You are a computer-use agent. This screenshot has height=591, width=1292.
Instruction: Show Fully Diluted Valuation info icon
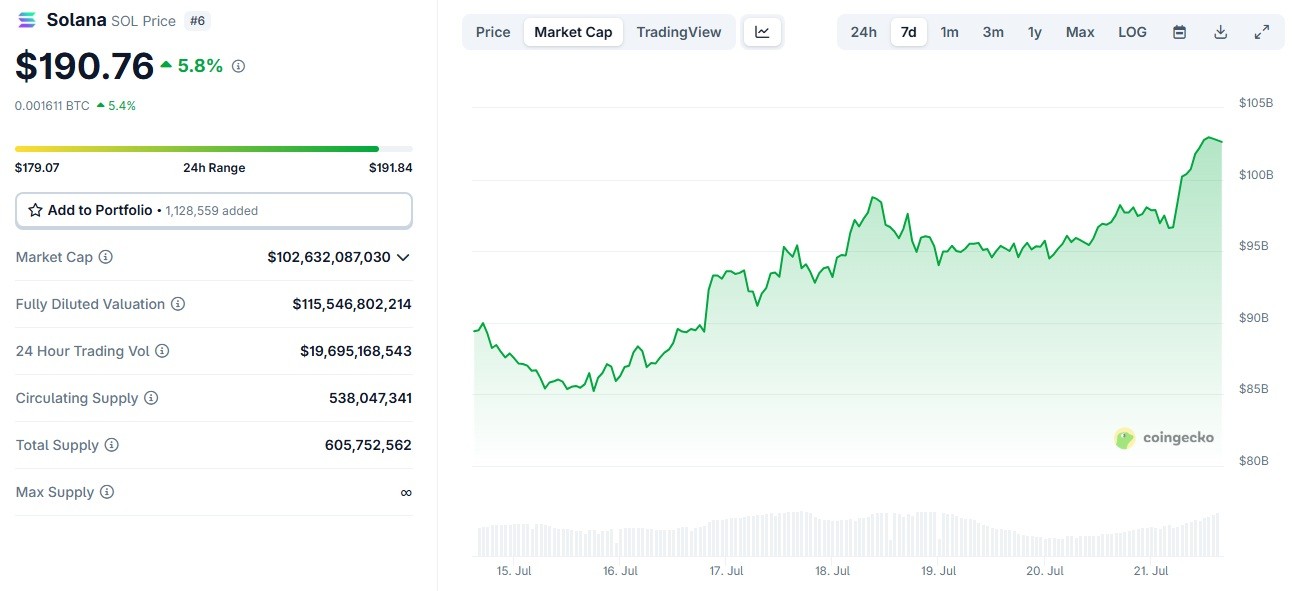coord(178,304)
